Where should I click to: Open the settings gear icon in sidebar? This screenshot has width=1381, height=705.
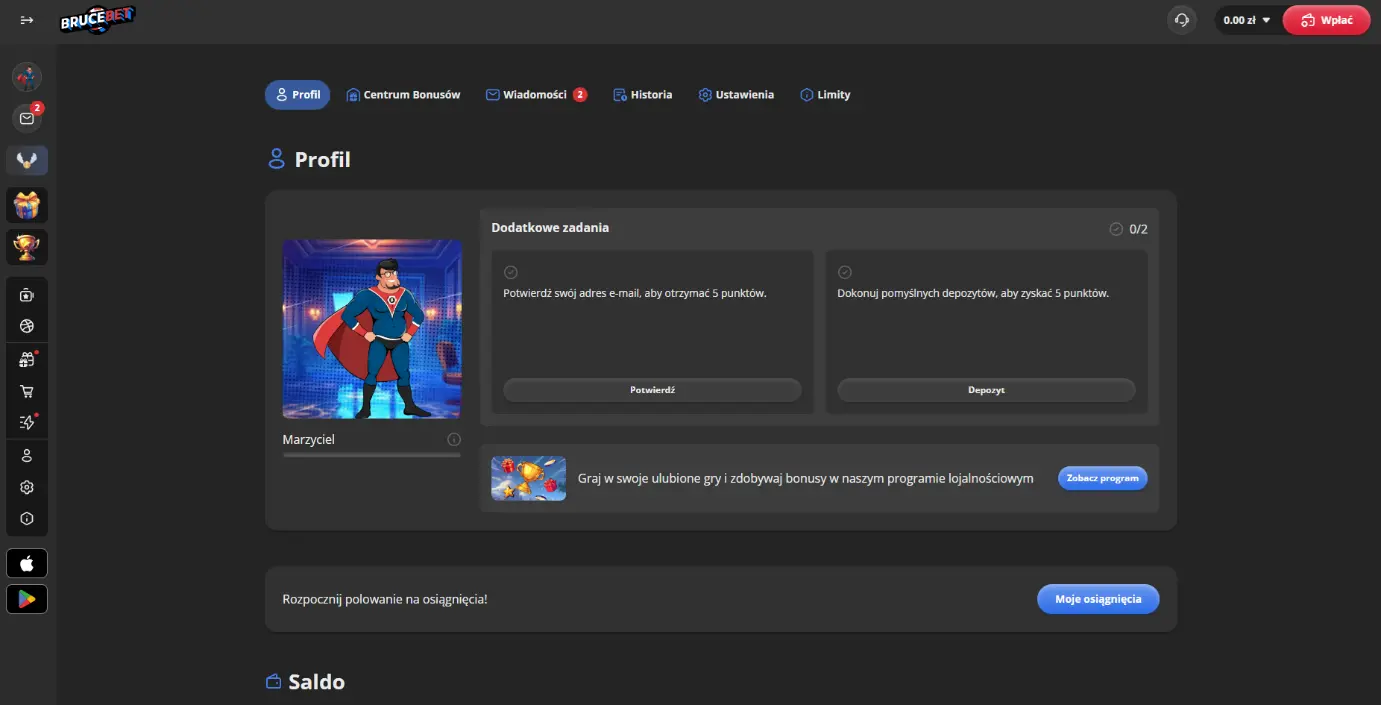[x=27, y=487]
